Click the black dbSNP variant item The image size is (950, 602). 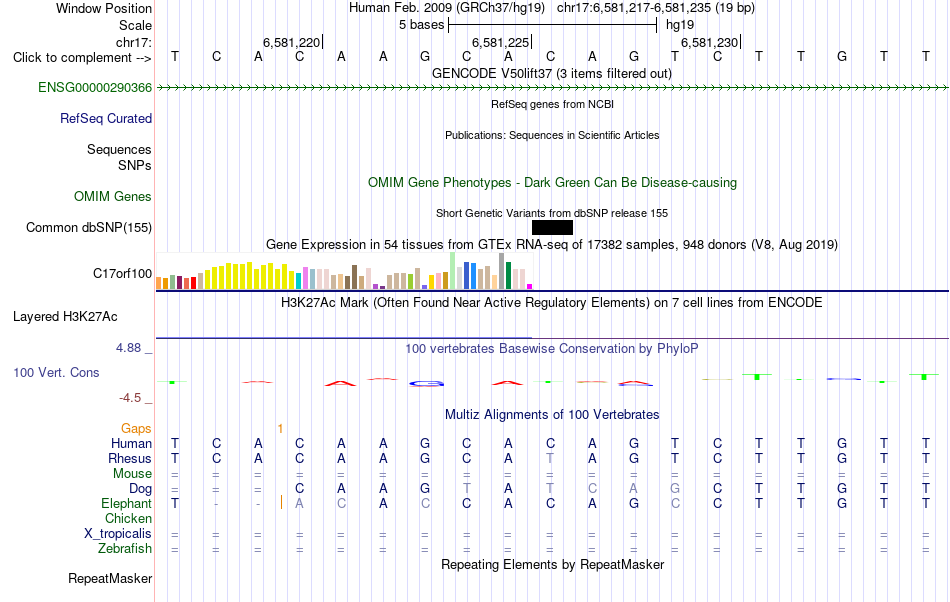pyautogui.click(x=552, y=228)
